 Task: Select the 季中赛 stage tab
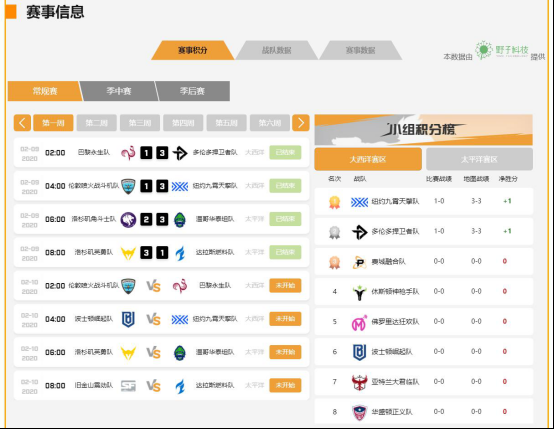click(x=119, y=91)
